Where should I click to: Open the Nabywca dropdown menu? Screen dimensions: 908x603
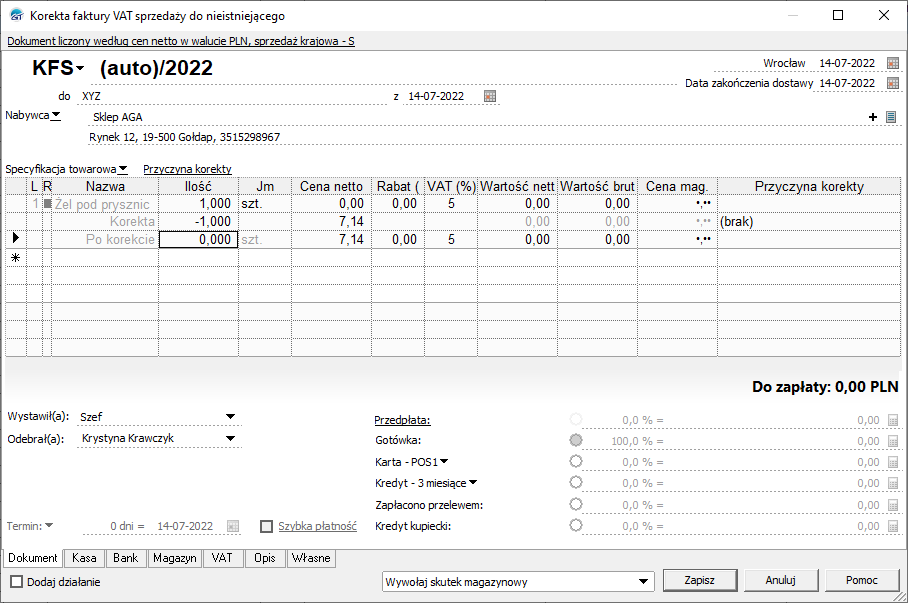(56, 116)
